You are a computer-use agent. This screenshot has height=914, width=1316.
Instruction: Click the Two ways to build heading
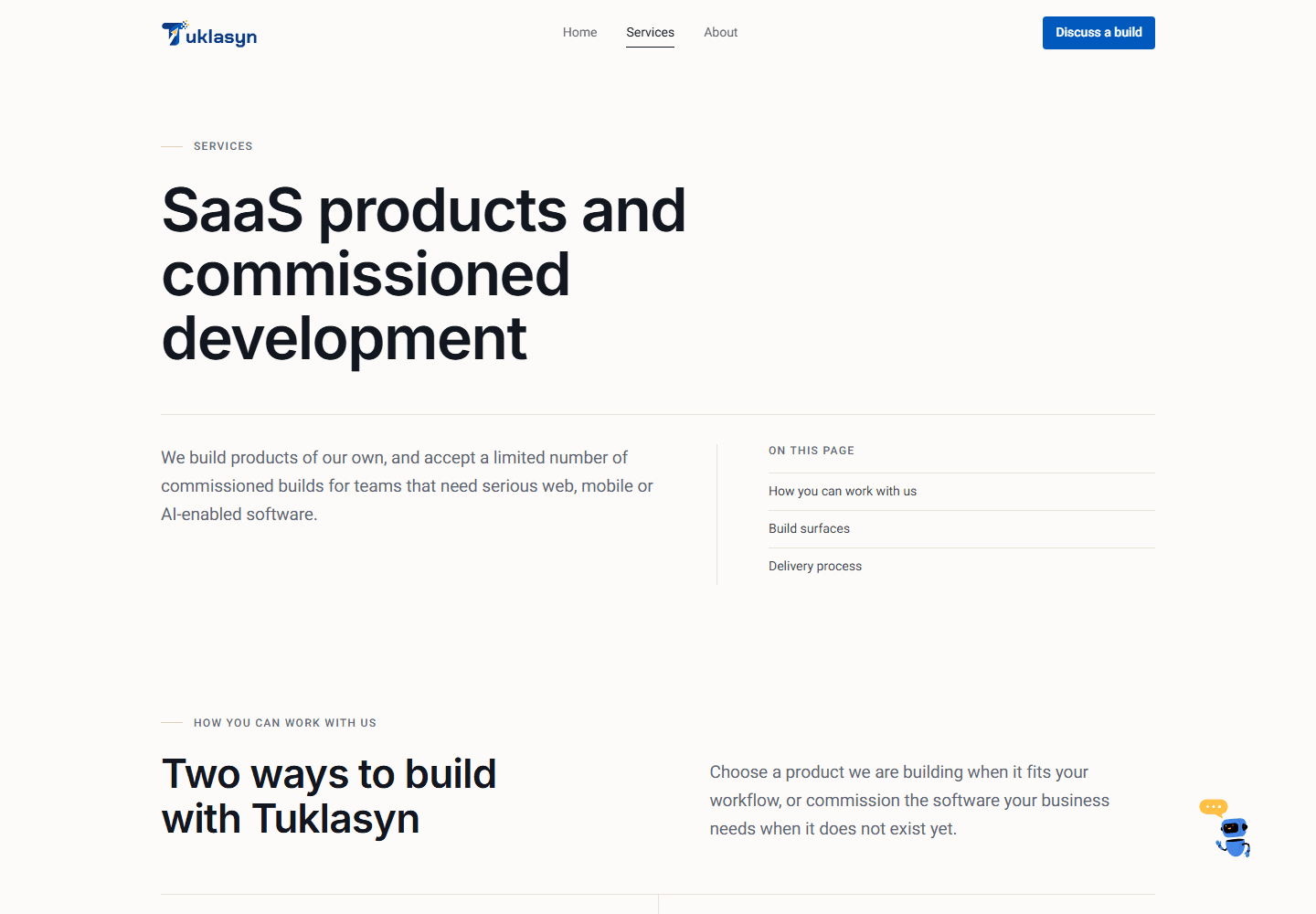(329, 796)
